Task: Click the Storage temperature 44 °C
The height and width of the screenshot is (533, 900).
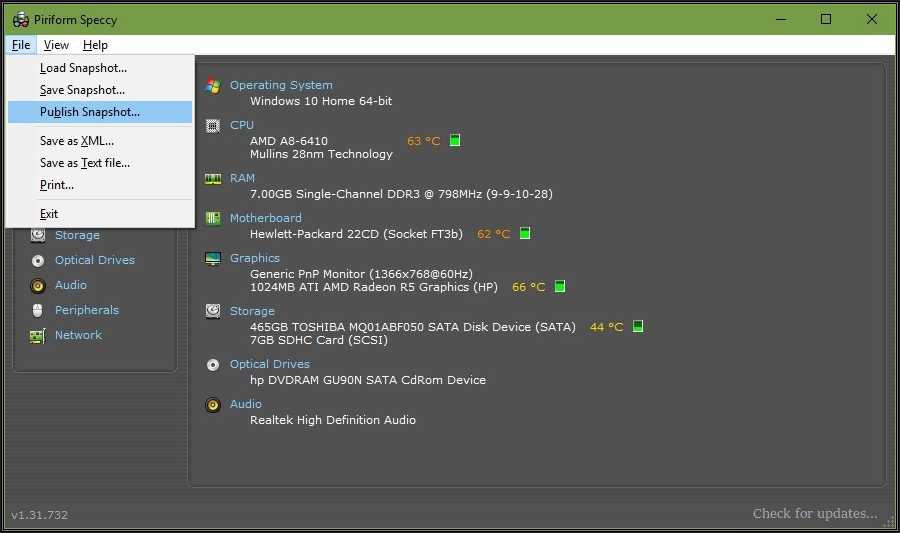Action: point(607,327)
